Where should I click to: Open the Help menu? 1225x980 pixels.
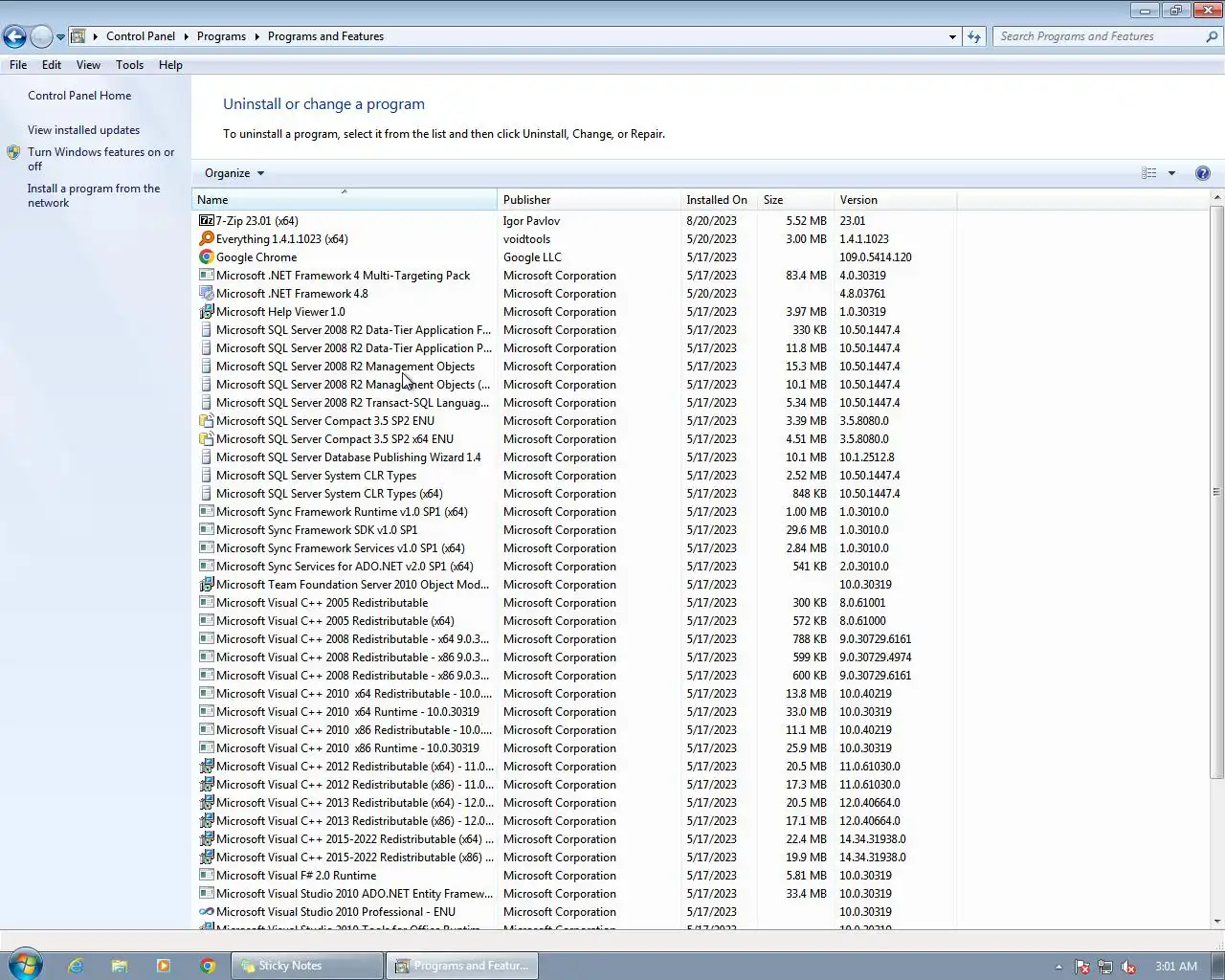[x=170, y=65]
